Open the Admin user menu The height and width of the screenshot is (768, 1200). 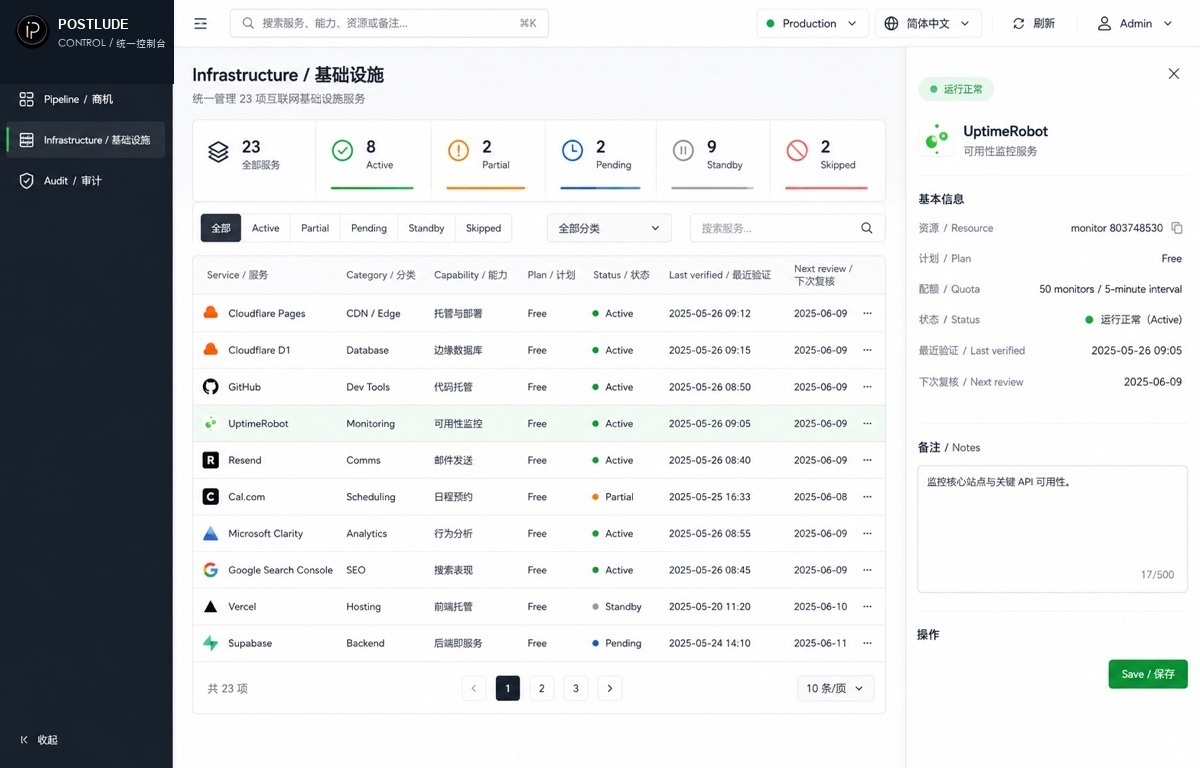pyautogui.click(x=1135, y=23)
